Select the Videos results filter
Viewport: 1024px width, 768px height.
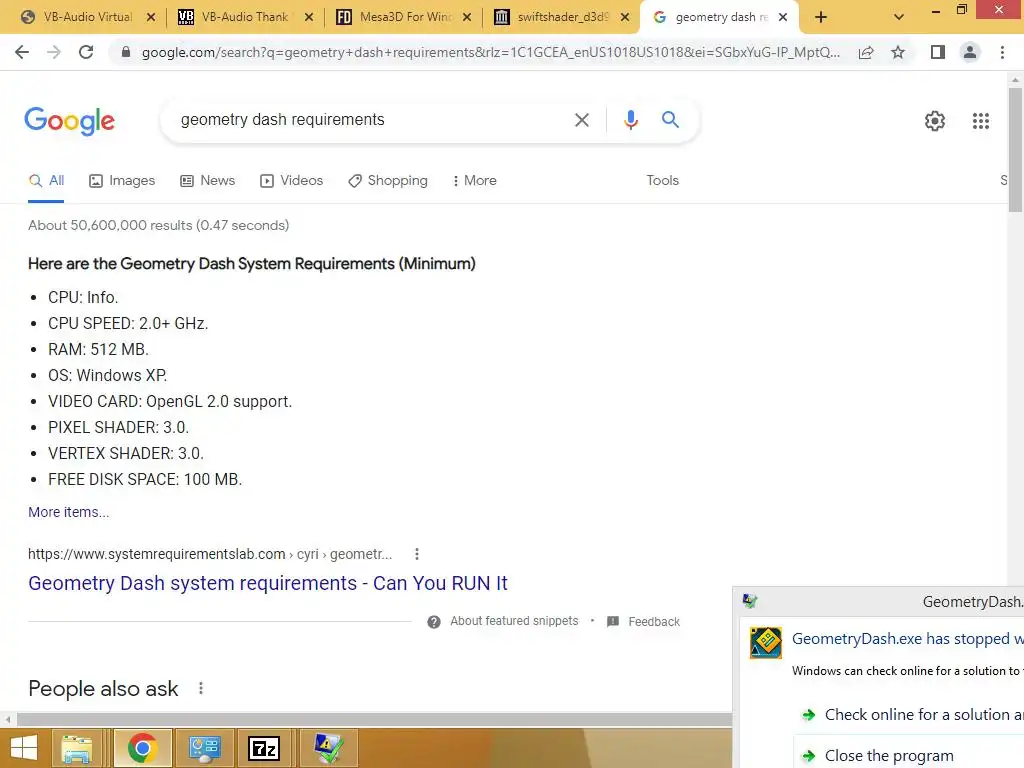pyautogui.click(x=291, y=181)
